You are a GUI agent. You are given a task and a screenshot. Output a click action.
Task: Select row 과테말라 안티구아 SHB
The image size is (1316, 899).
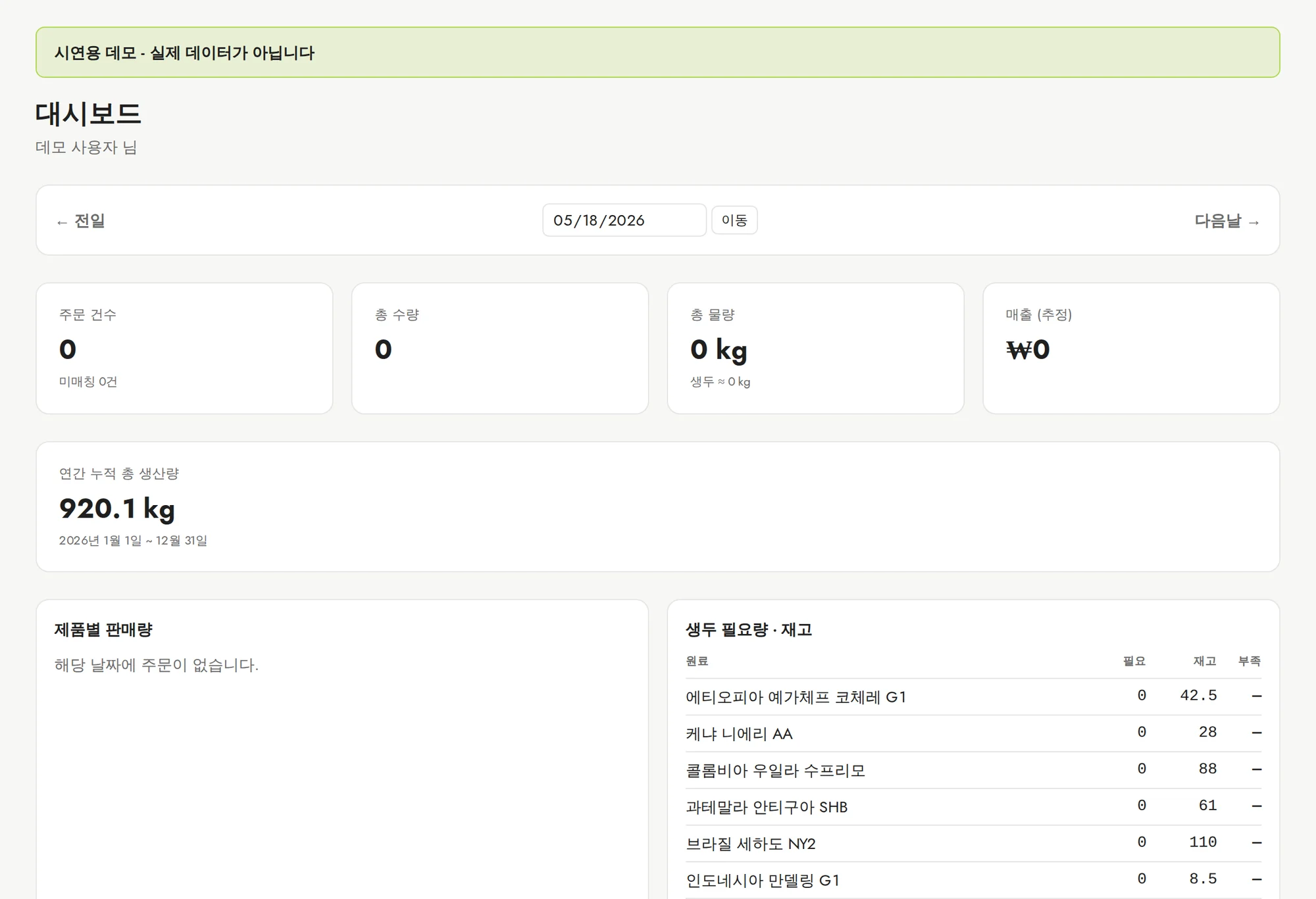pos(973,808)
